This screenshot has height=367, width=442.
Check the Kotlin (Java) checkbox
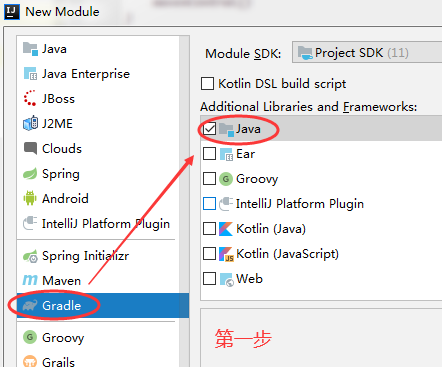coord(209,229)
